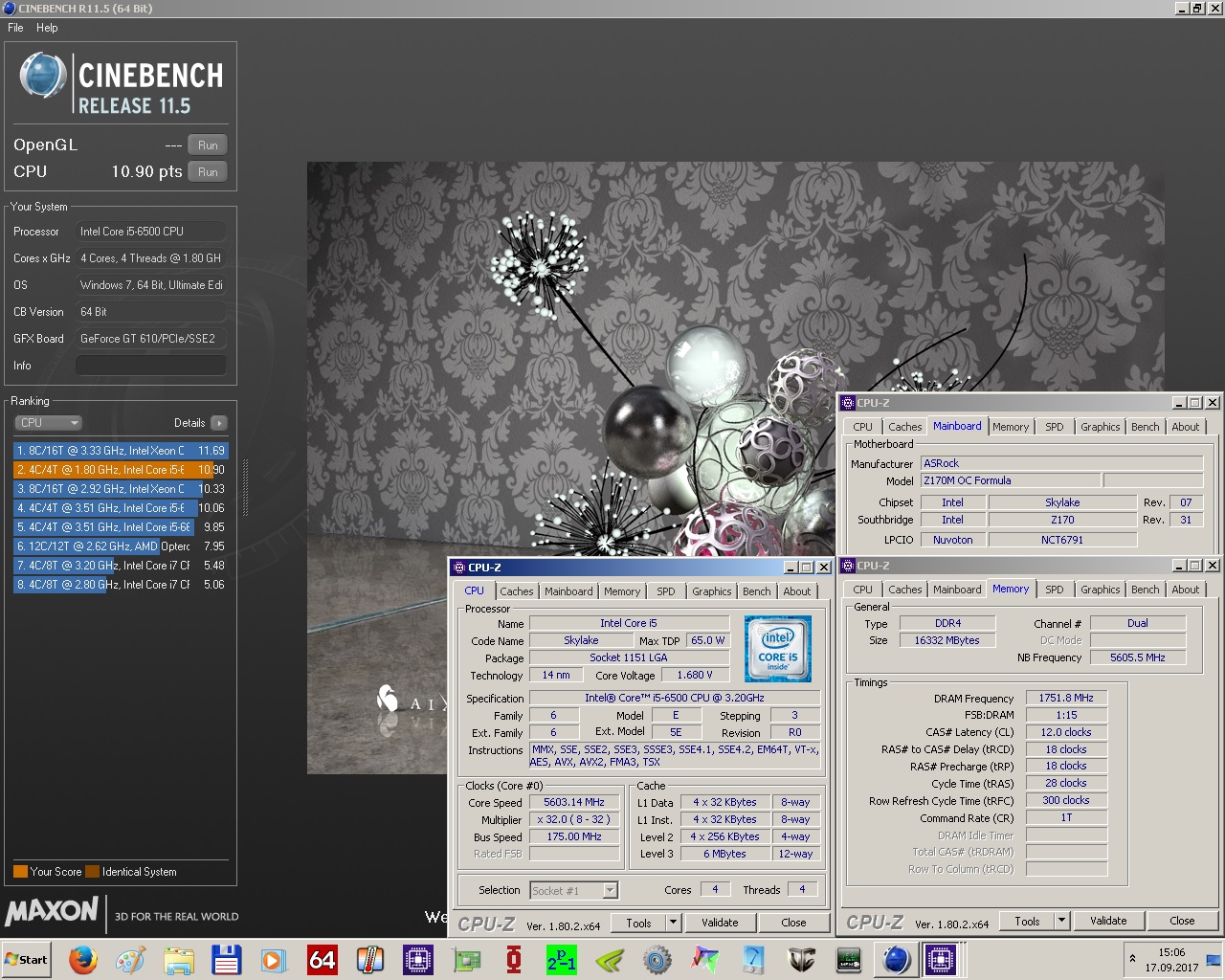Open the TC logo taskbar icon
Viewport: 1225px width, 980px height.
(x=801, y=959)
